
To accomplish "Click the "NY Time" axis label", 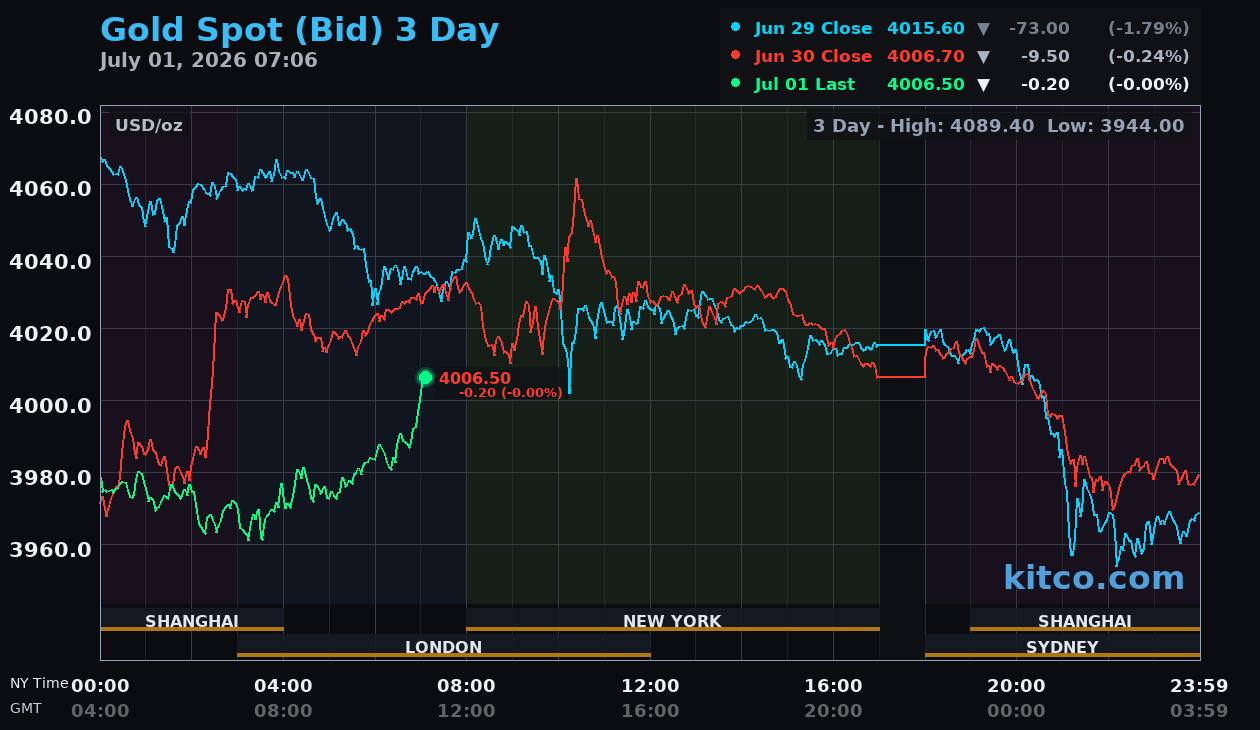I will pos(39,683).
